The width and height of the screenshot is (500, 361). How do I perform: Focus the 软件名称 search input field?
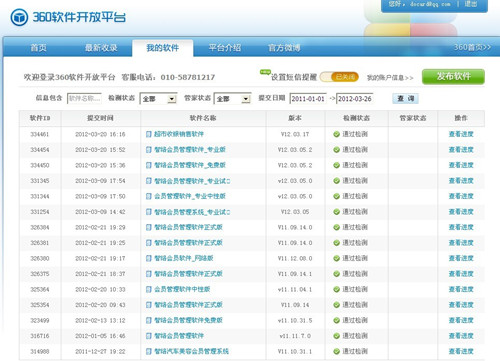click(x=84, y=99)
